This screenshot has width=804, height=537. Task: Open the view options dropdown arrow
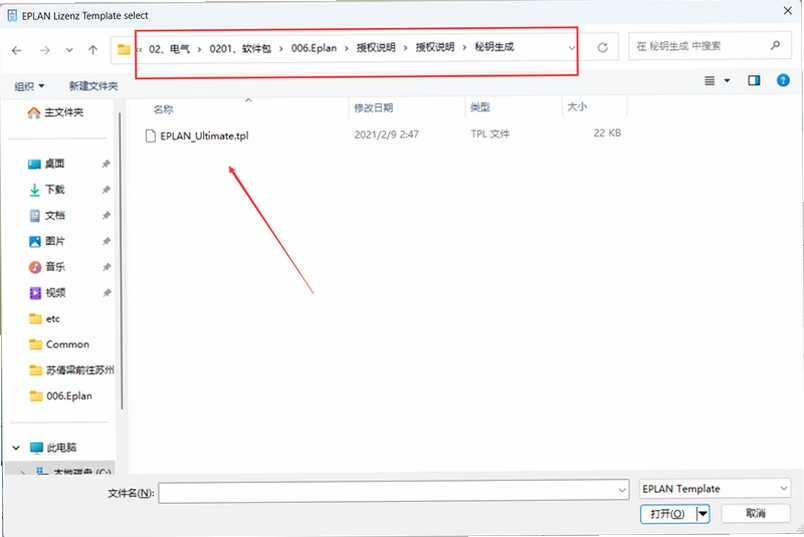(x=727, y=81)
